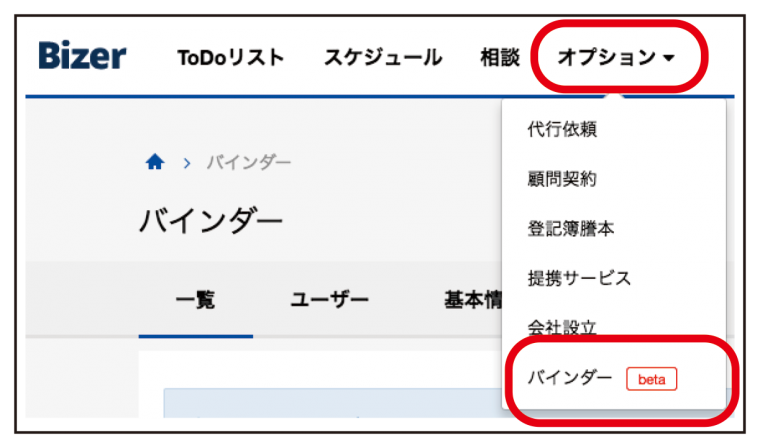Go home via the breadcrumb house icon
The height and width of the screenshot is (448, 760).
tap(155, 161)
